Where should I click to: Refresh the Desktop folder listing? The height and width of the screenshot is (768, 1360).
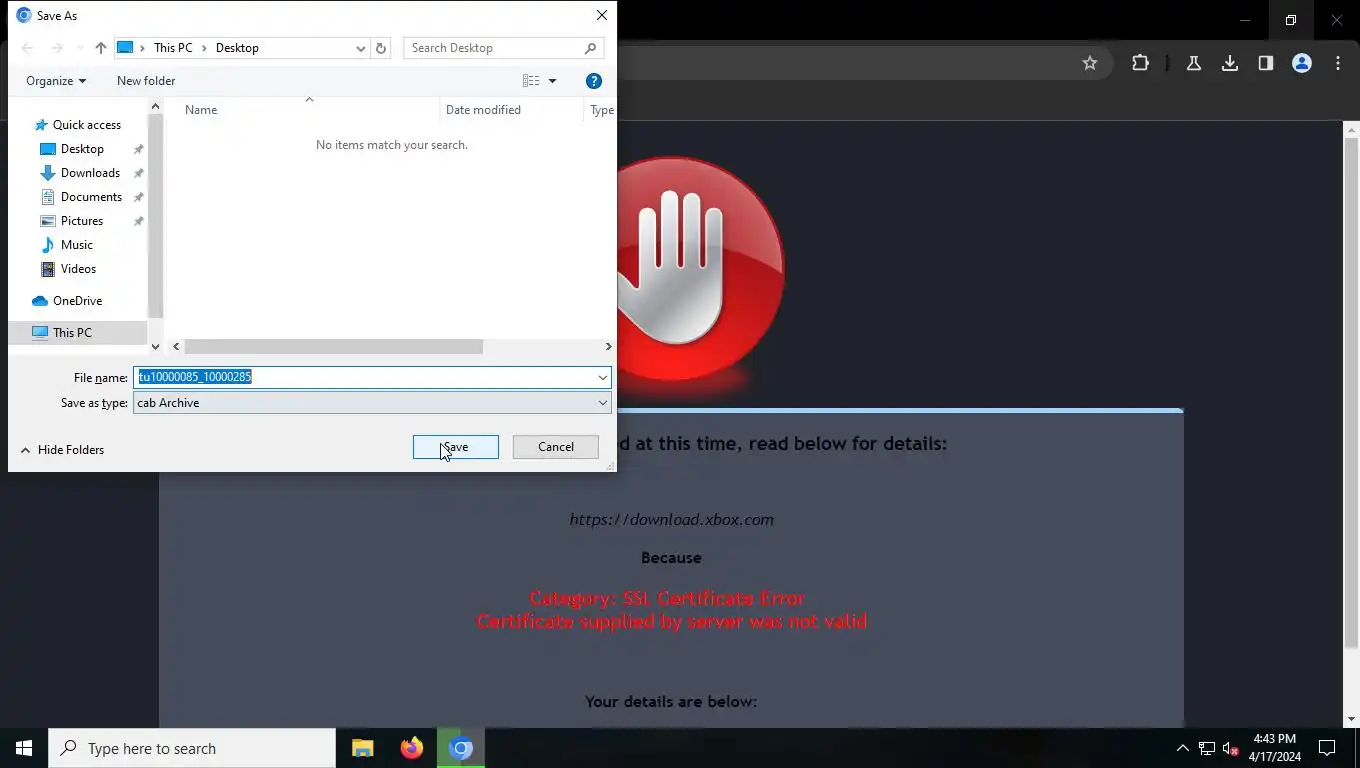[x=381, y=48]
